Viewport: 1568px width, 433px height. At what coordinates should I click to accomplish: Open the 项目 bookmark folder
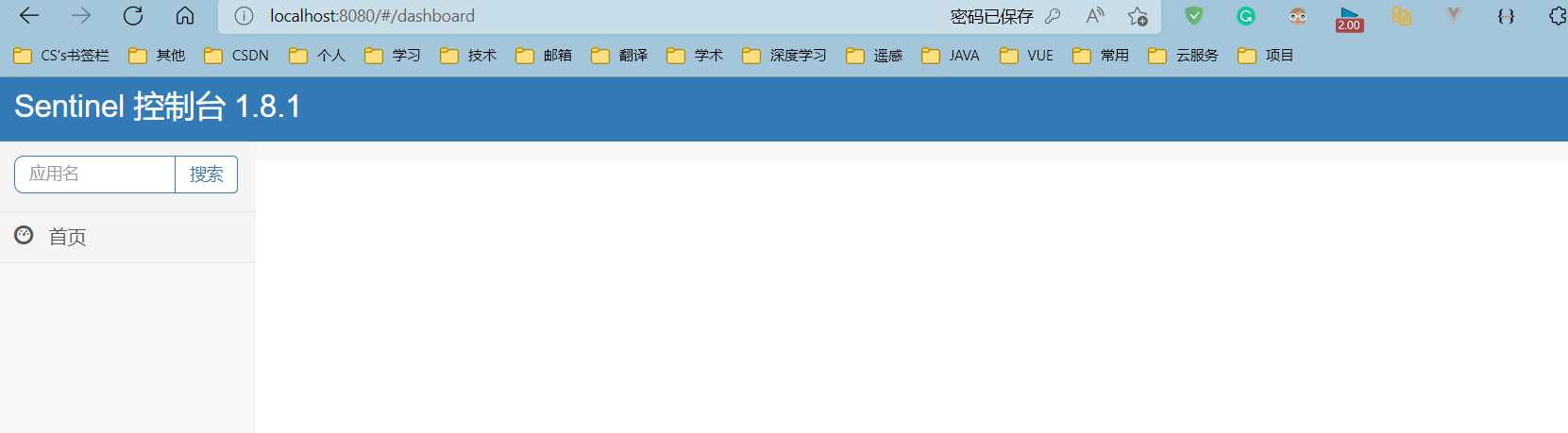(x=1266, y=56)
